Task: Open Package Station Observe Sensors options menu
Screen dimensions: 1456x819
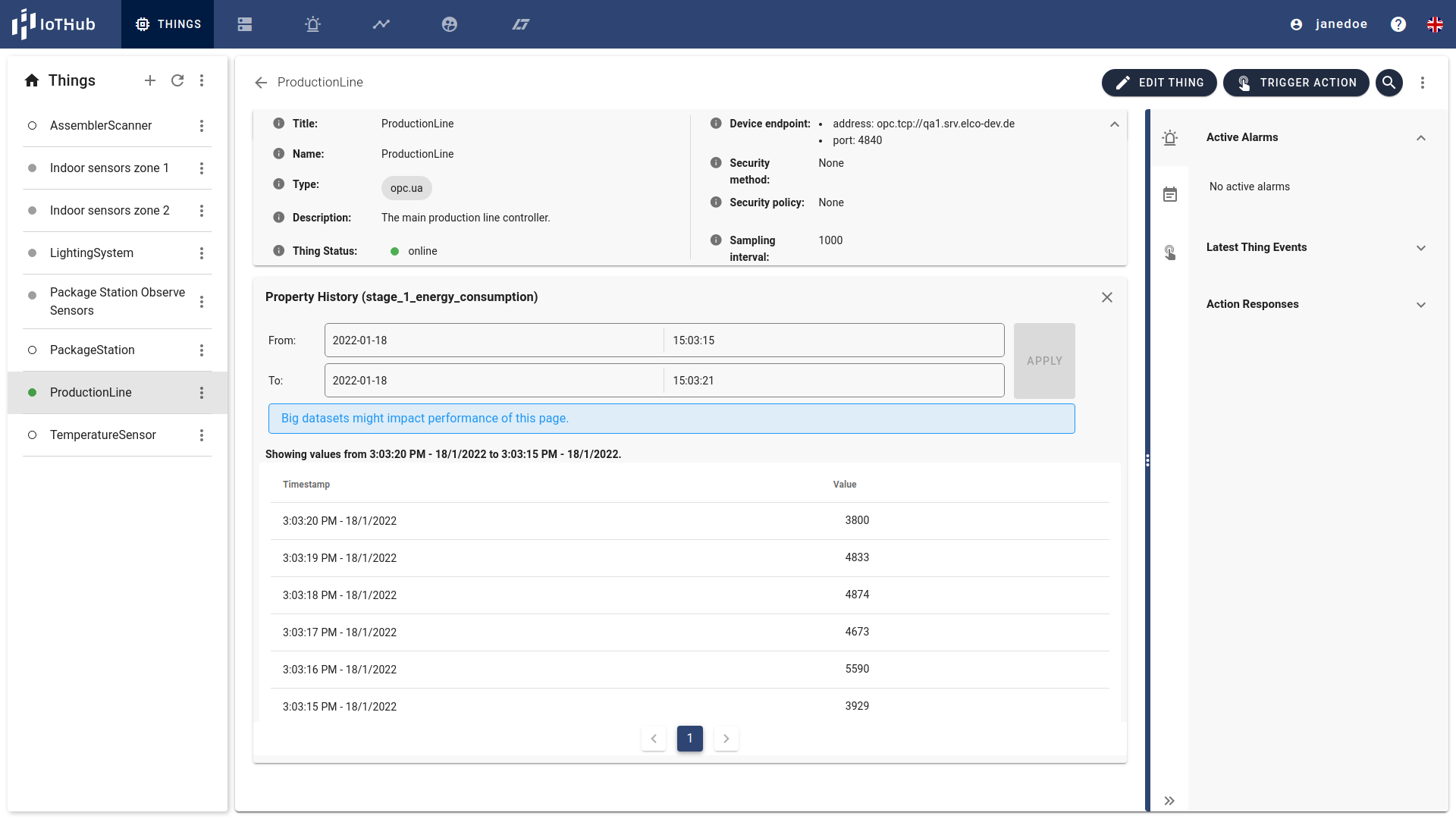Action: pos(202,302)
